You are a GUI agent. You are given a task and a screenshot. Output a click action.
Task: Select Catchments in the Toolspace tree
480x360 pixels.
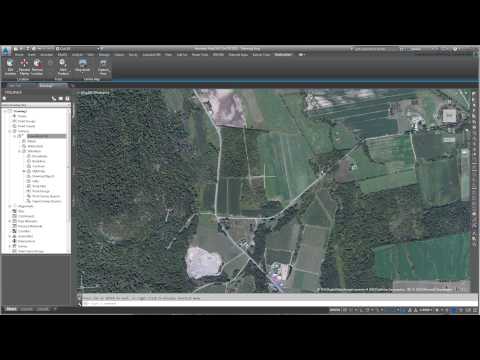(26, 216)
